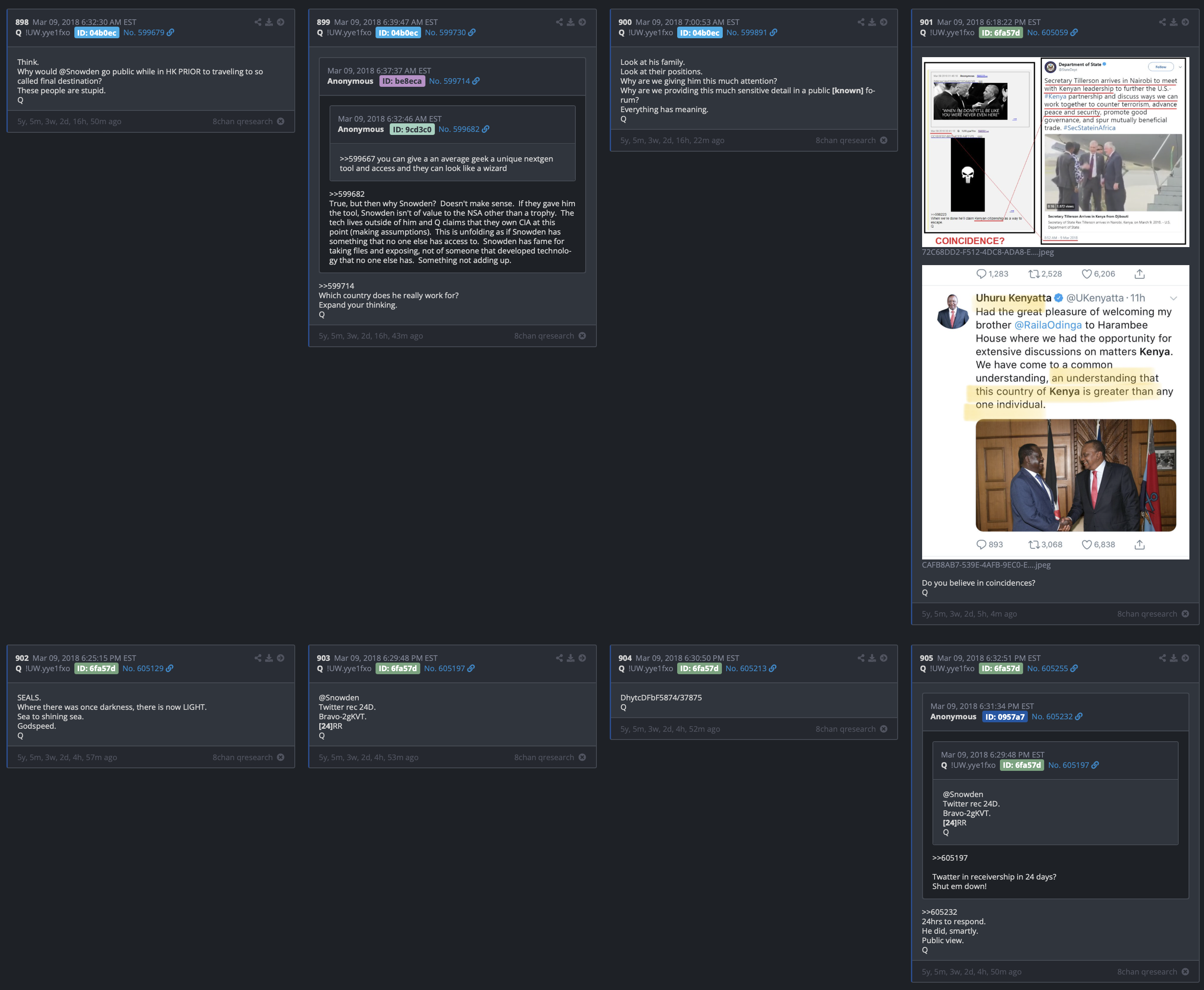Click ID badge 9cd3c0
The height and width of the screenshot is (990, 1204).
(x=413, y=129)
